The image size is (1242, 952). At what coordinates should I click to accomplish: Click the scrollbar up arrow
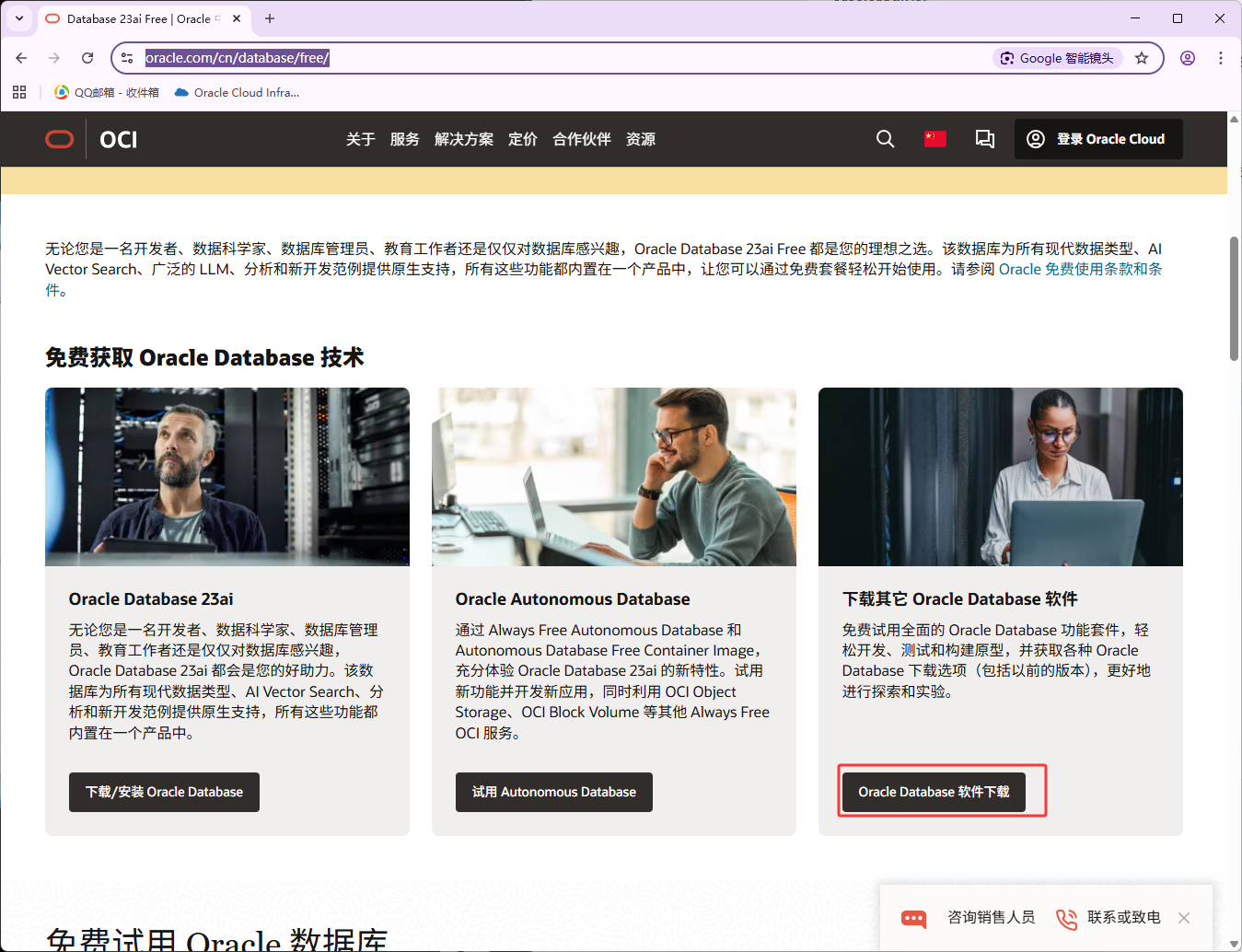click(1235, 119)
